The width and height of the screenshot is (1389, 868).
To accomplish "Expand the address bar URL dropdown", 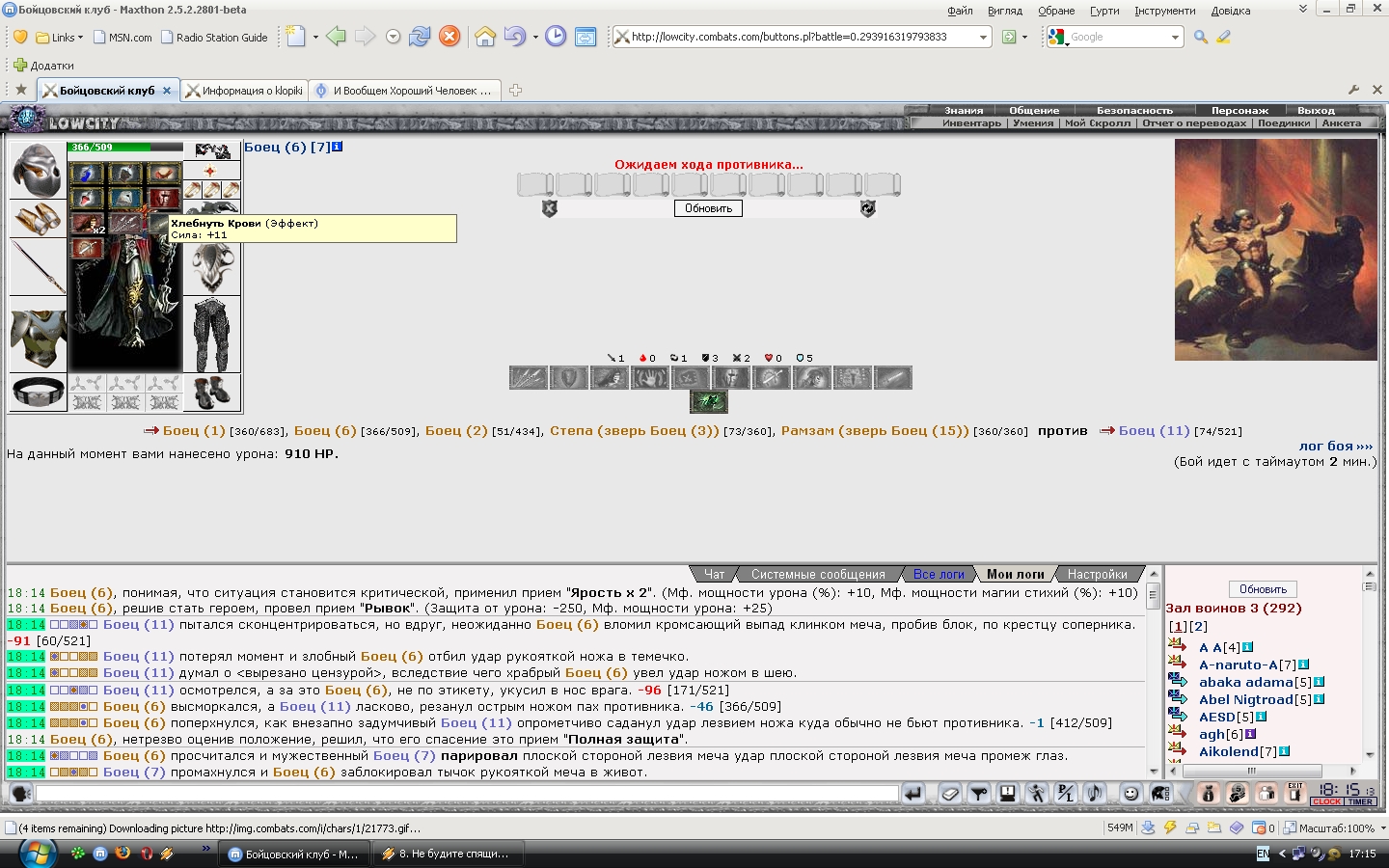I will point(983,37).
